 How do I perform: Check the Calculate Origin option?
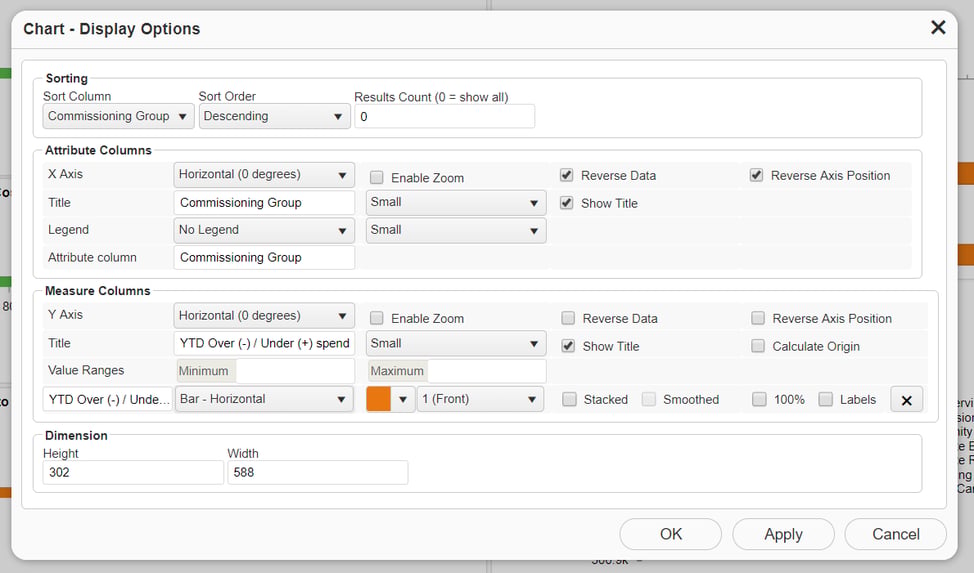[758, 346]
